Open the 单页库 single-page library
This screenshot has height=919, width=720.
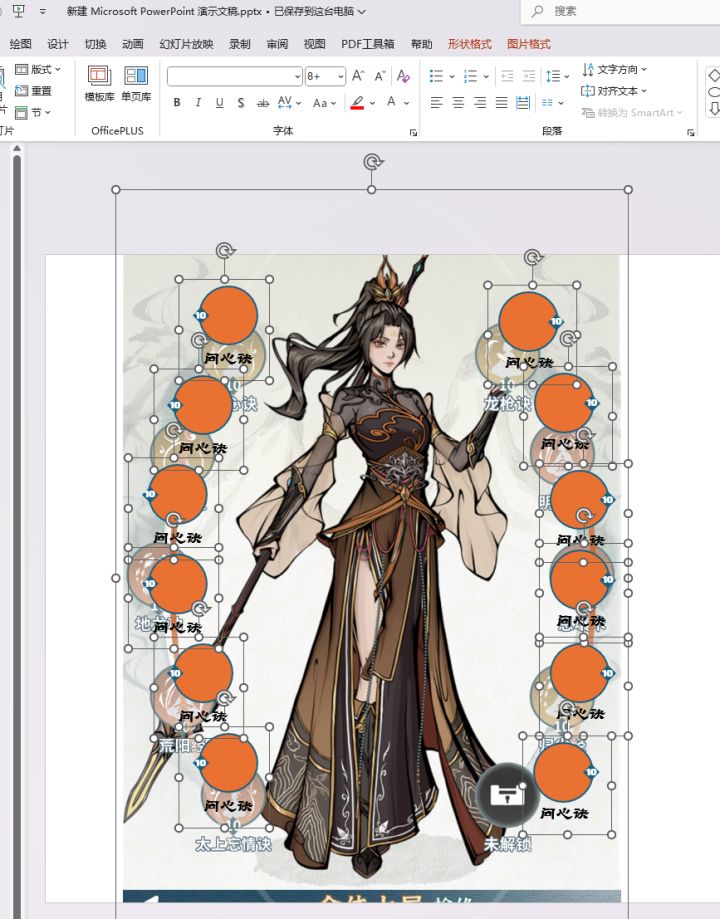(x=136, y=83)
